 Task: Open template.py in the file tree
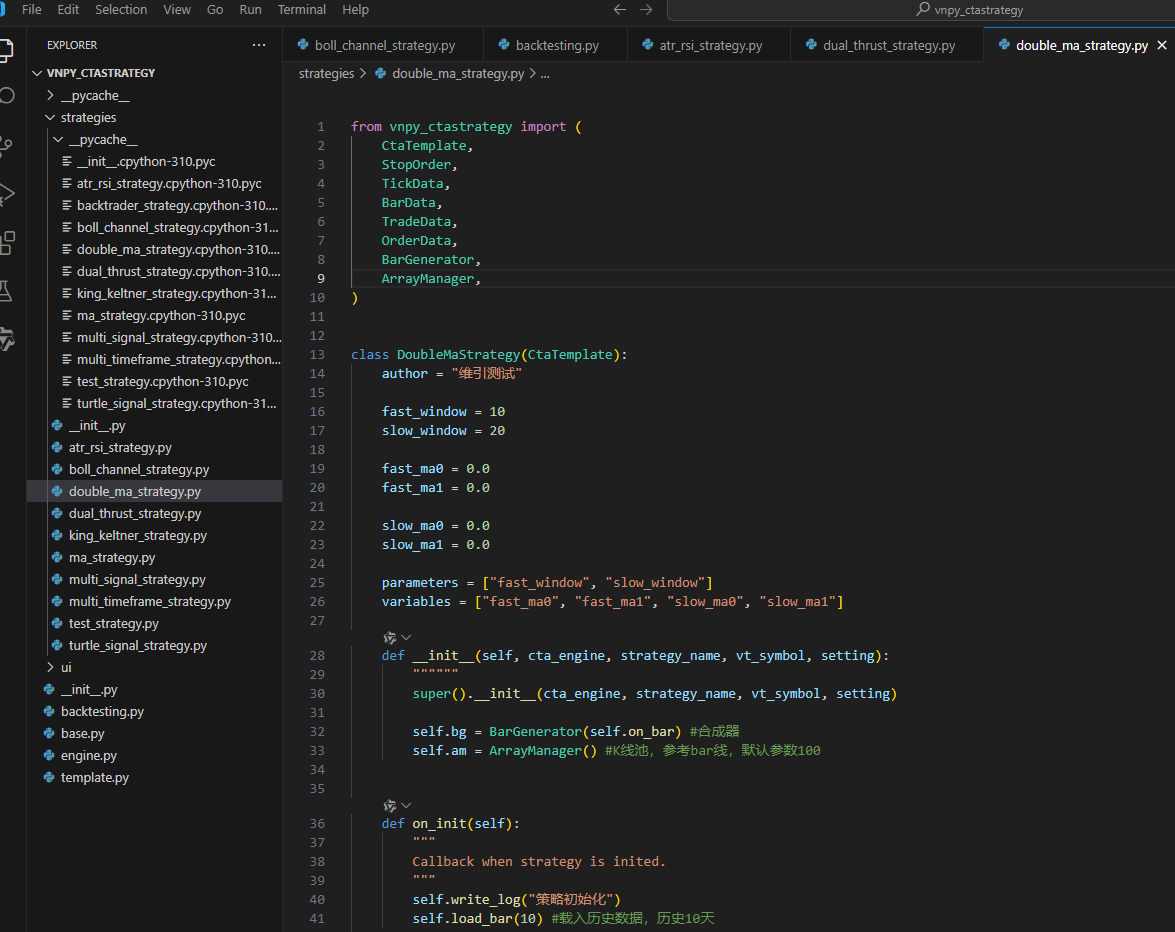[94, 778]
